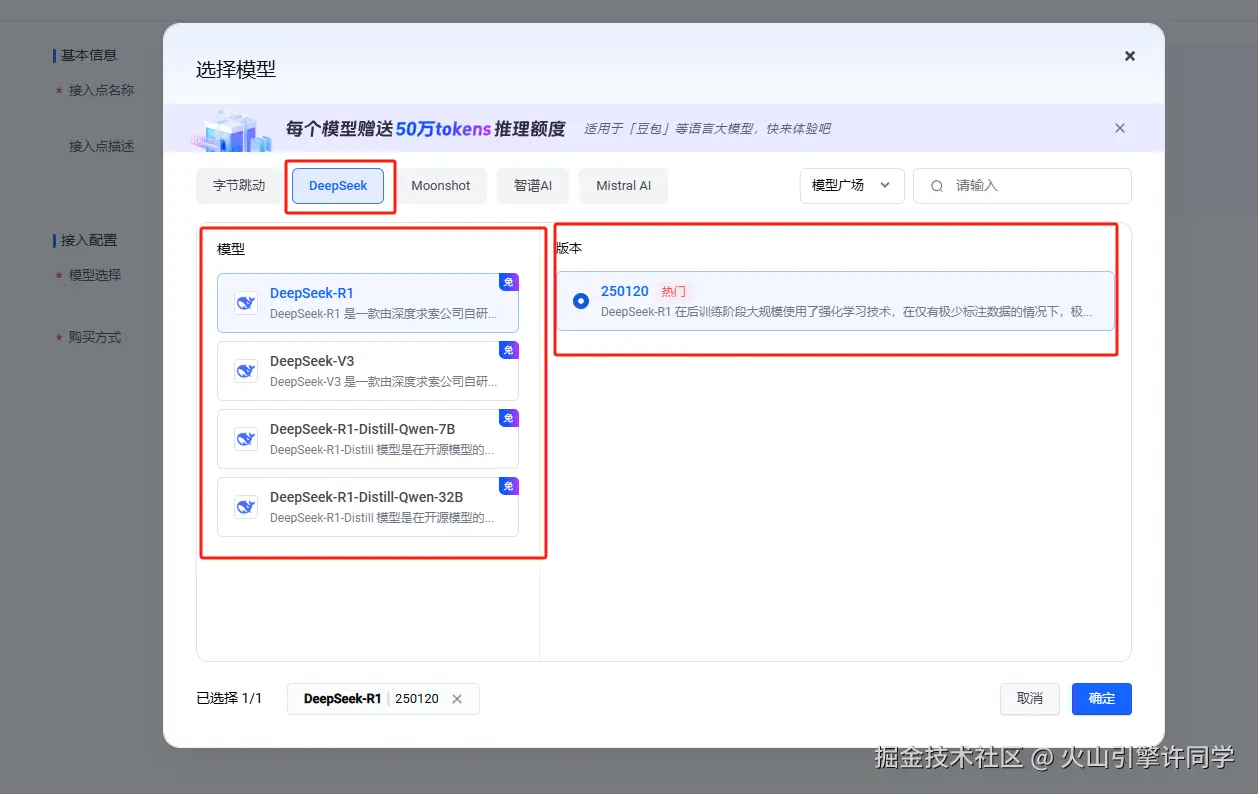Click the 250120 version description text
This screenshot has width=1258, height=794.
click(x=846, y=312)
